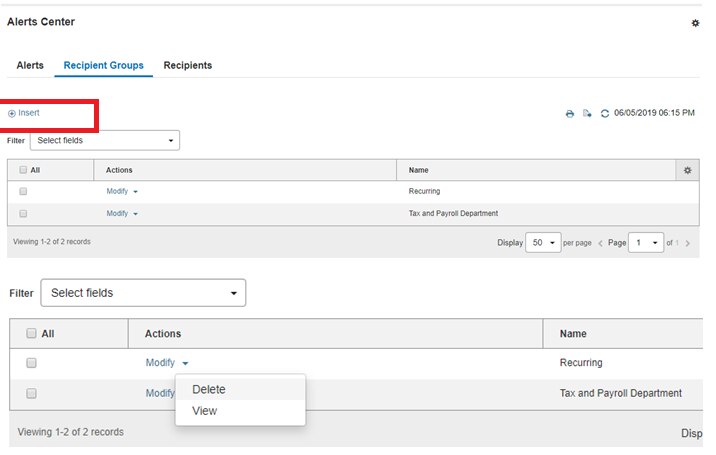Refresh the recipient groups list

605,114
